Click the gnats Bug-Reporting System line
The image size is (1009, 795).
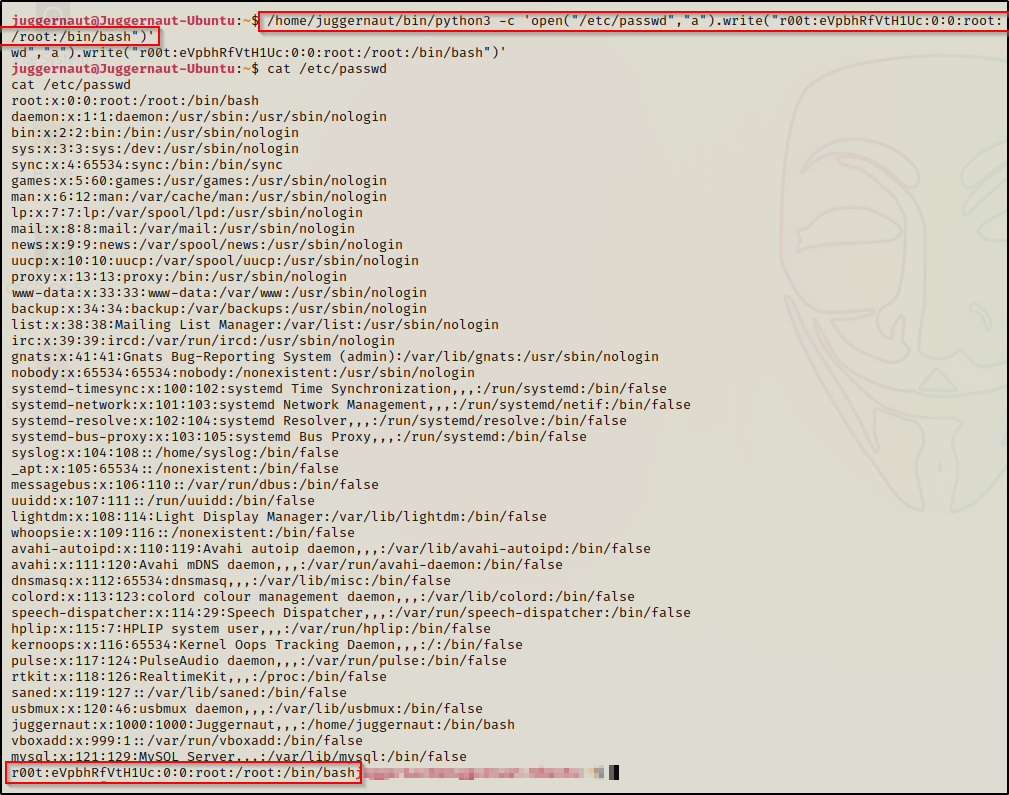(x=334, y=356)
